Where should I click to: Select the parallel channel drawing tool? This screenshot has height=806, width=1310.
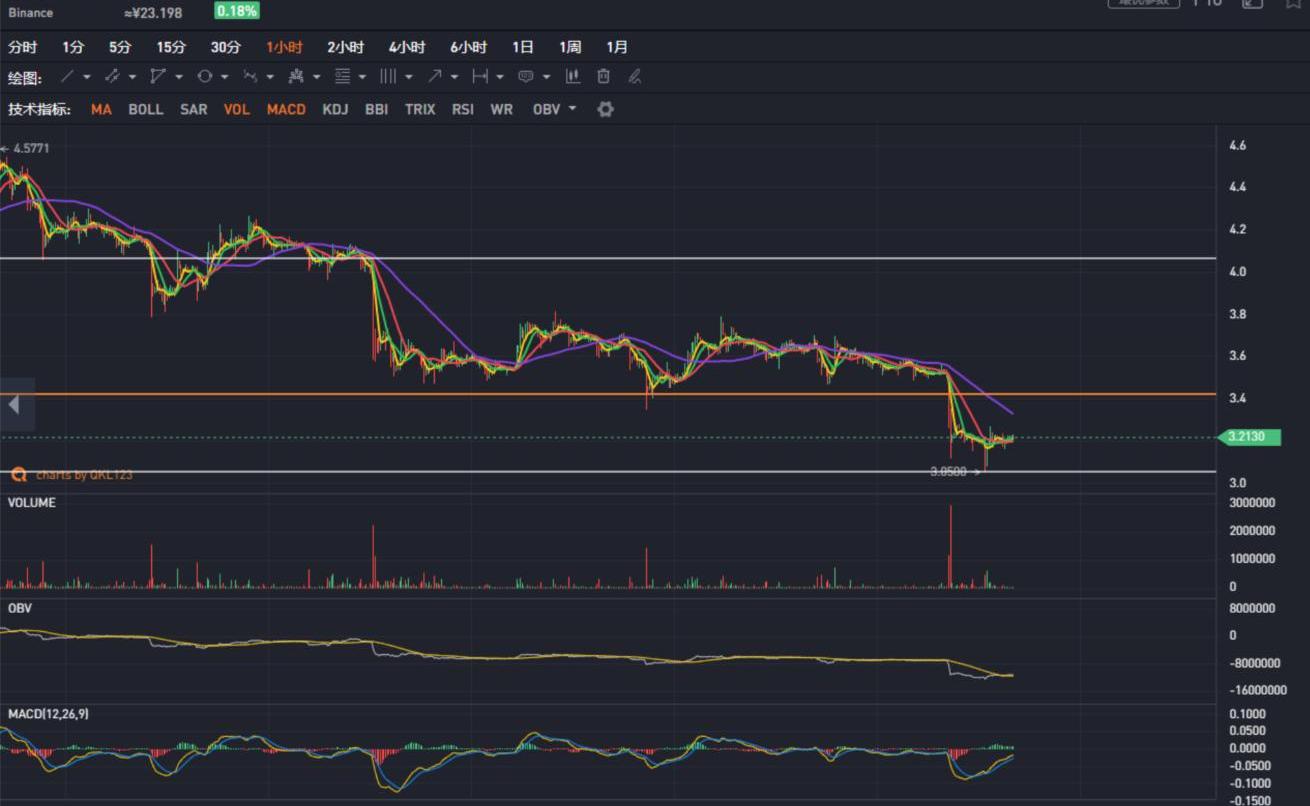pos(112,77)
